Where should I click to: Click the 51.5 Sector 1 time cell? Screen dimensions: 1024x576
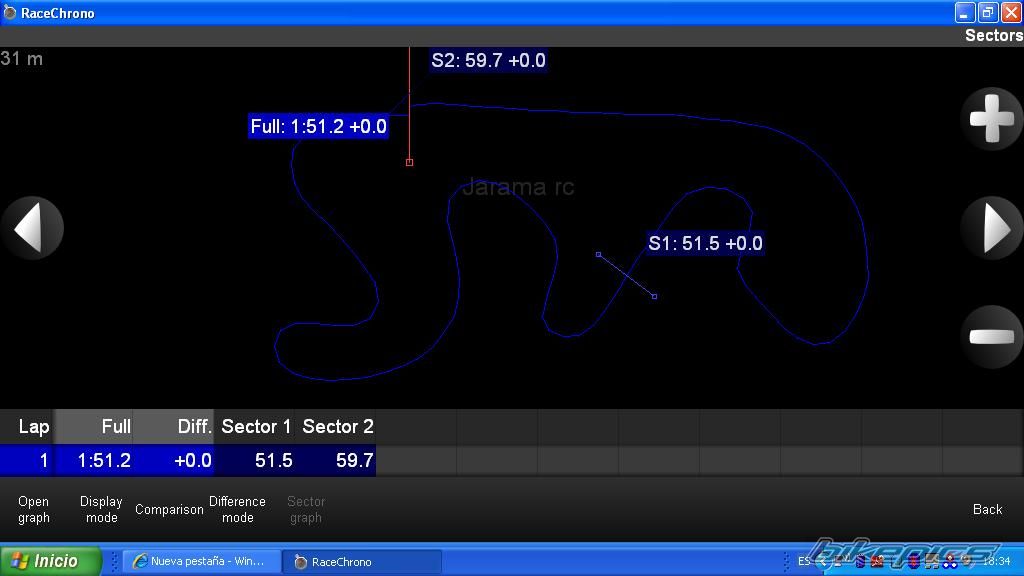(255, 460)
